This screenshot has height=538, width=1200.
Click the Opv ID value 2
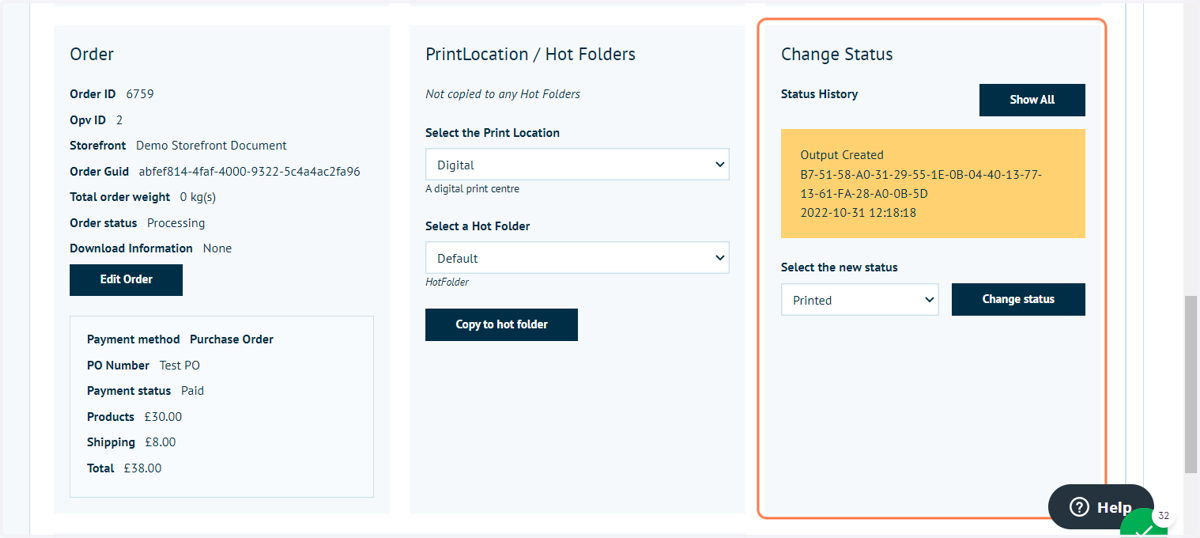point(120,120)
